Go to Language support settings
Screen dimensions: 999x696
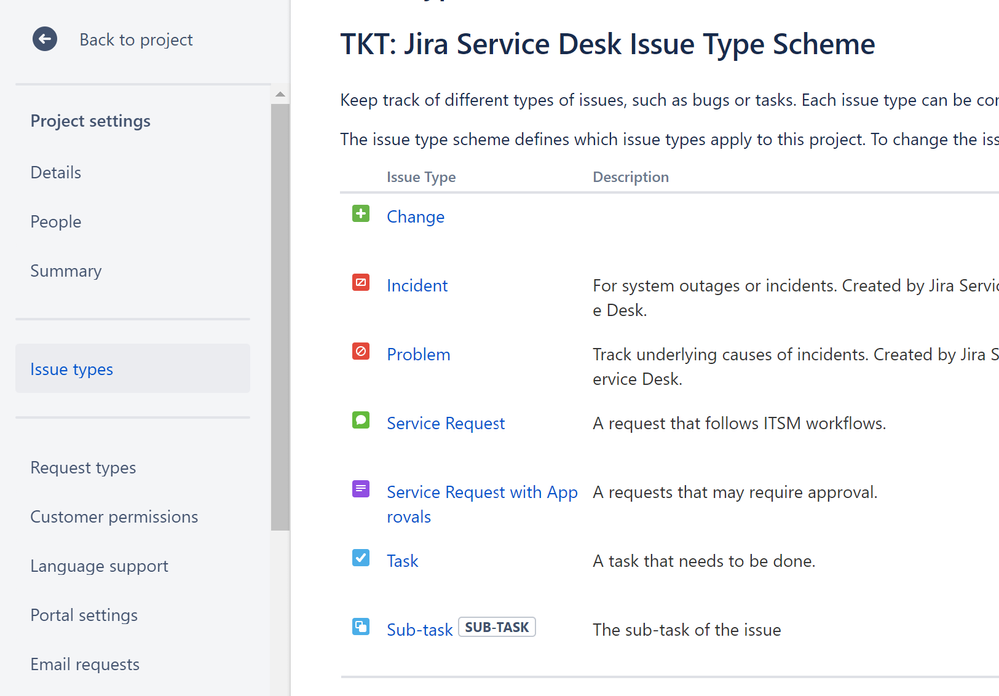[x=99, y=566]
